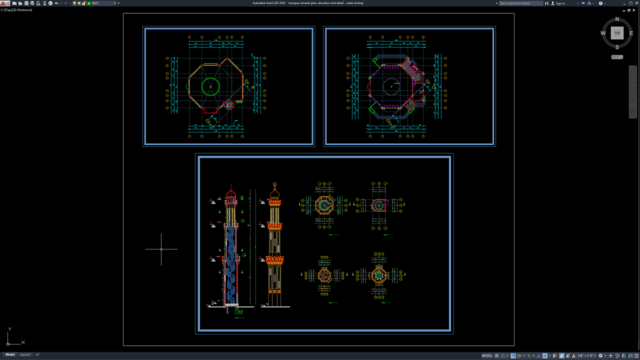This screenshot has width=640, height=360.
Task: Click the Save icon in Quick Access toolbar
Action: coord(27,3)
